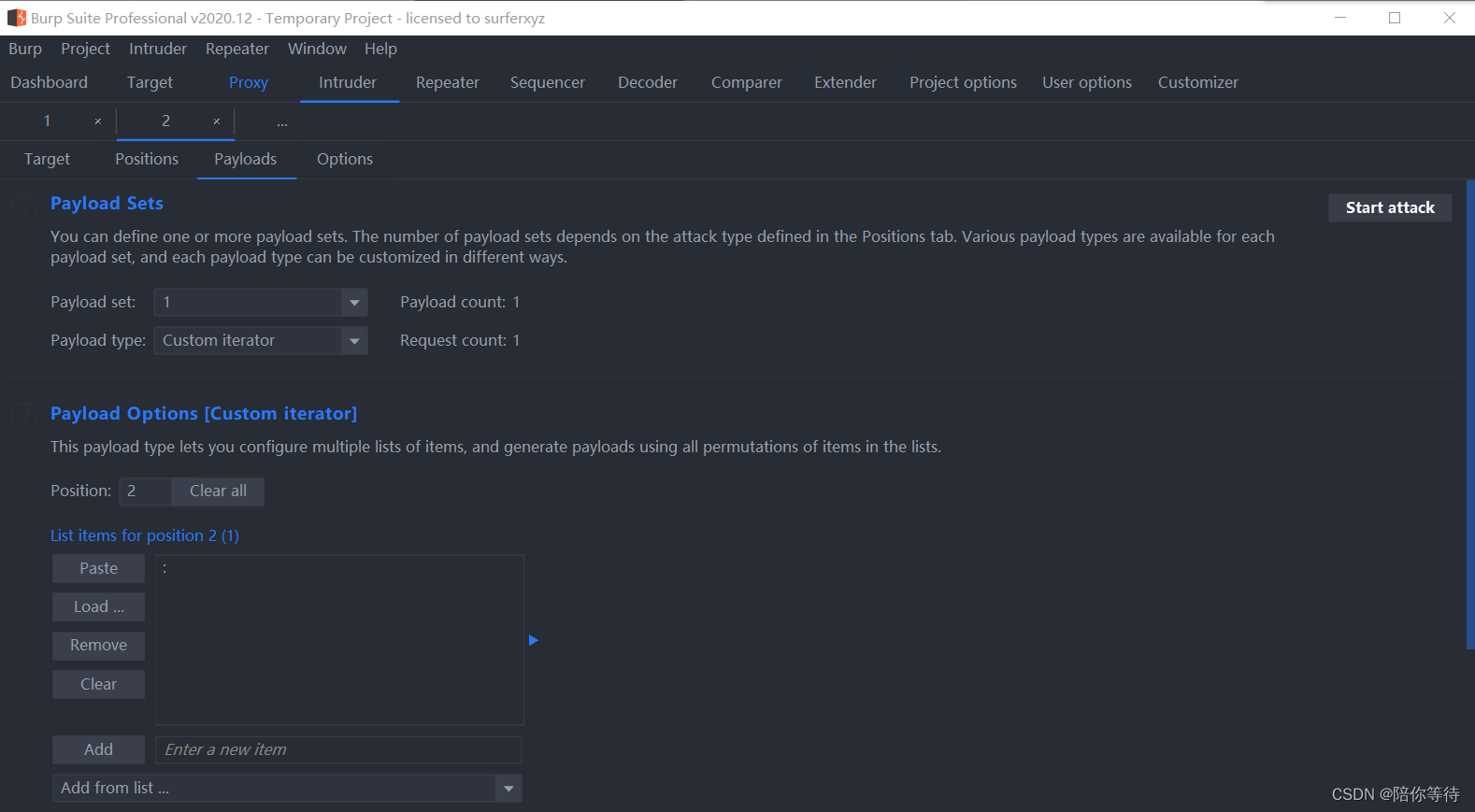Click the blue arrow beside list box
The image size is (1475, 812).
[533, 640]
